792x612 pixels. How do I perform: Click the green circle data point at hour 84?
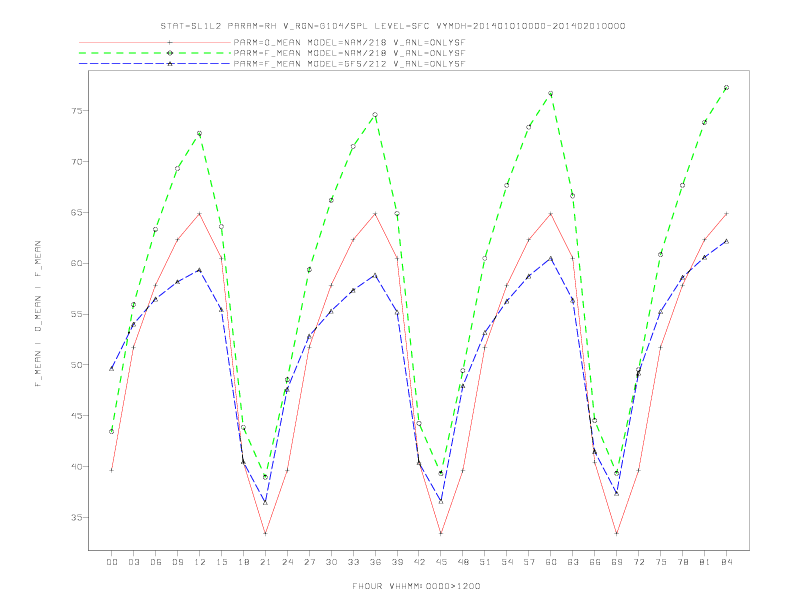pyautogui.click(x=726, y=88)
